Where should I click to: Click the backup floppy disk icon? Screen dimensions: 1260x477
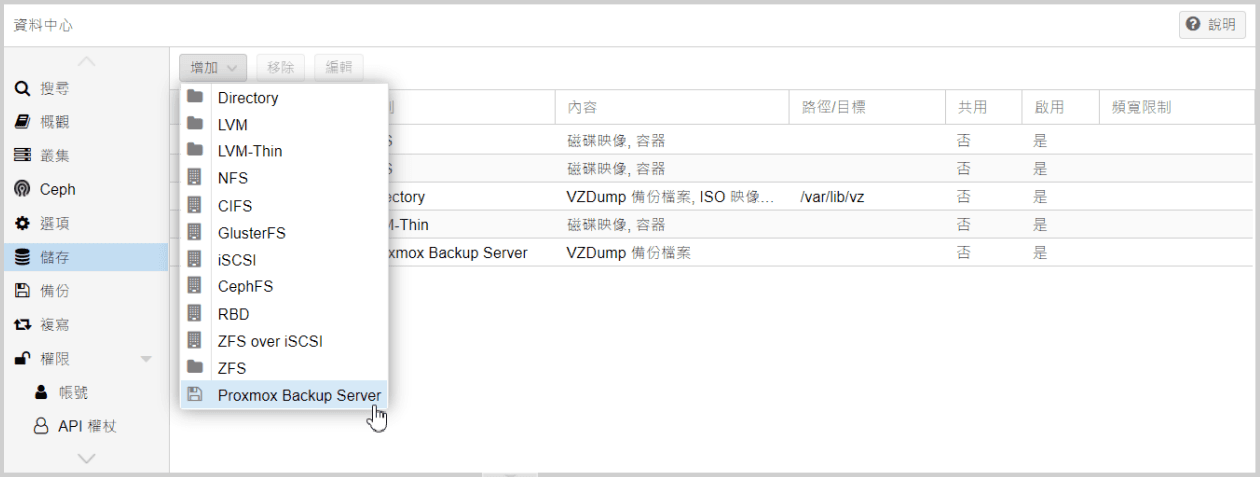(x=21, y=291)
